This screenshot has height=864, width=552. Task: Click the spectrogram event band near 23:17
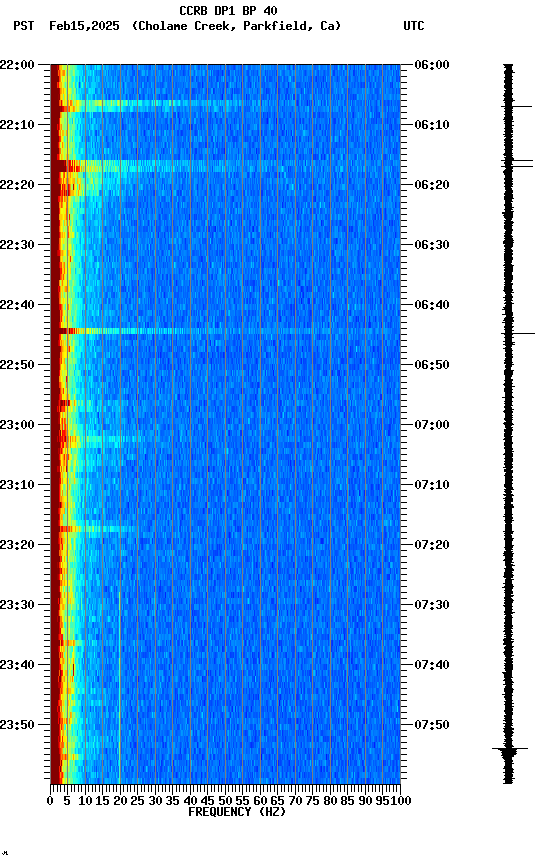95,529
